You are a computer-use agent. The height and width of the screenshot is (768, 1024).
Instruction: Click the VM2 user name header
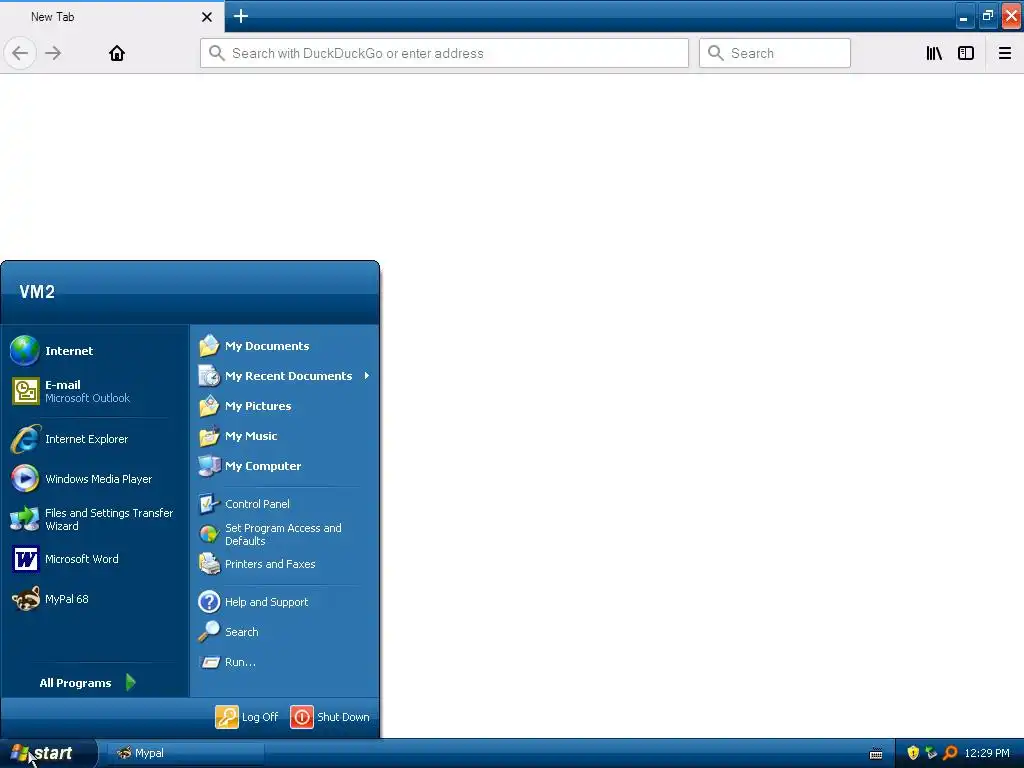(37, 292)
